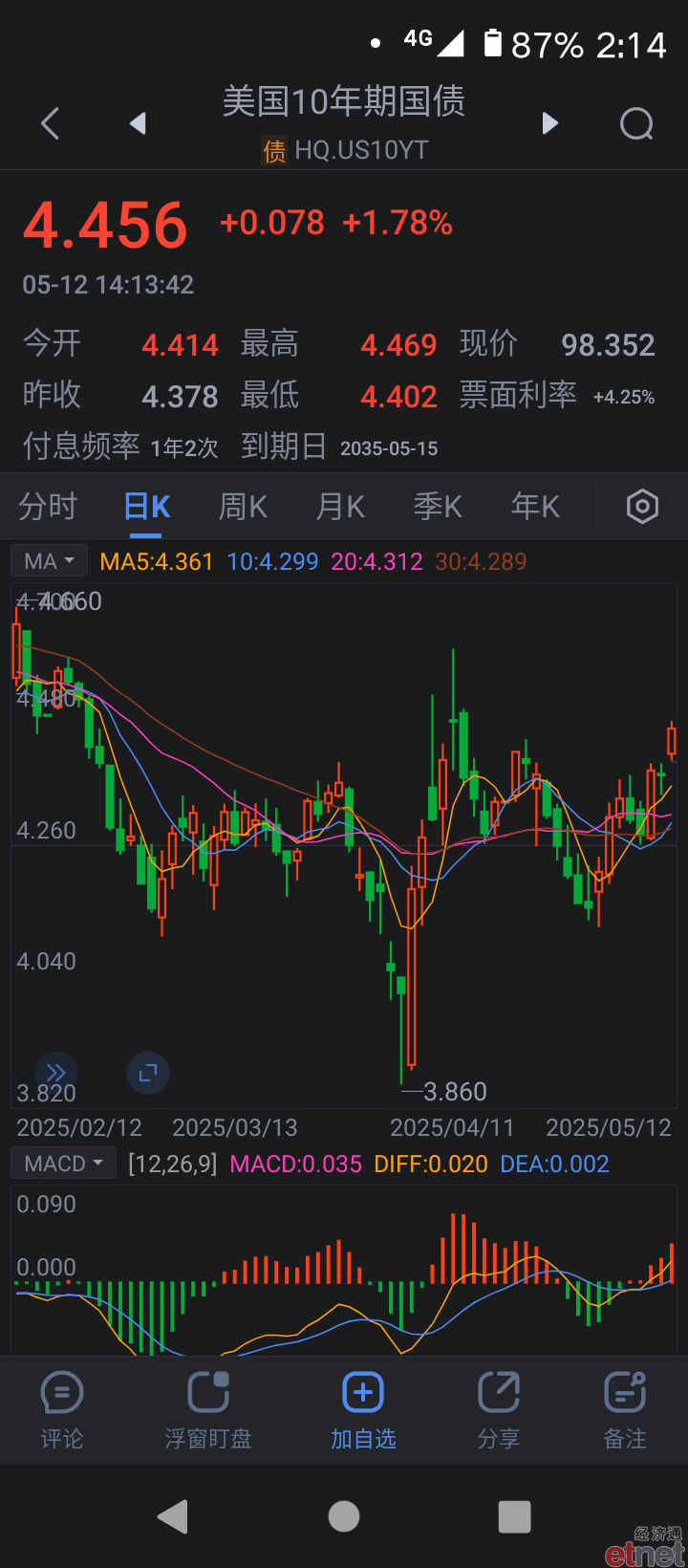
Task: Go to next security with right triangle
Action: tap(549, 123)
